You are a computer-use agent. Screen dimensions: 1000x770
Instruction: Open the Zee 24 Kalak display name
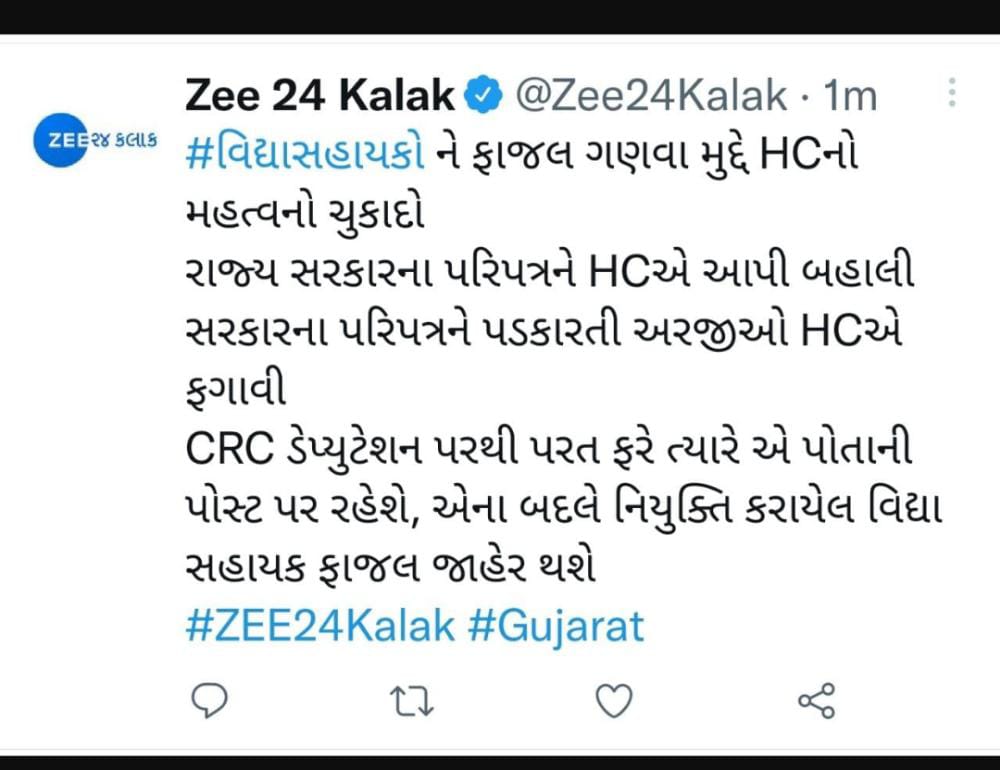[x=319, y=95]
